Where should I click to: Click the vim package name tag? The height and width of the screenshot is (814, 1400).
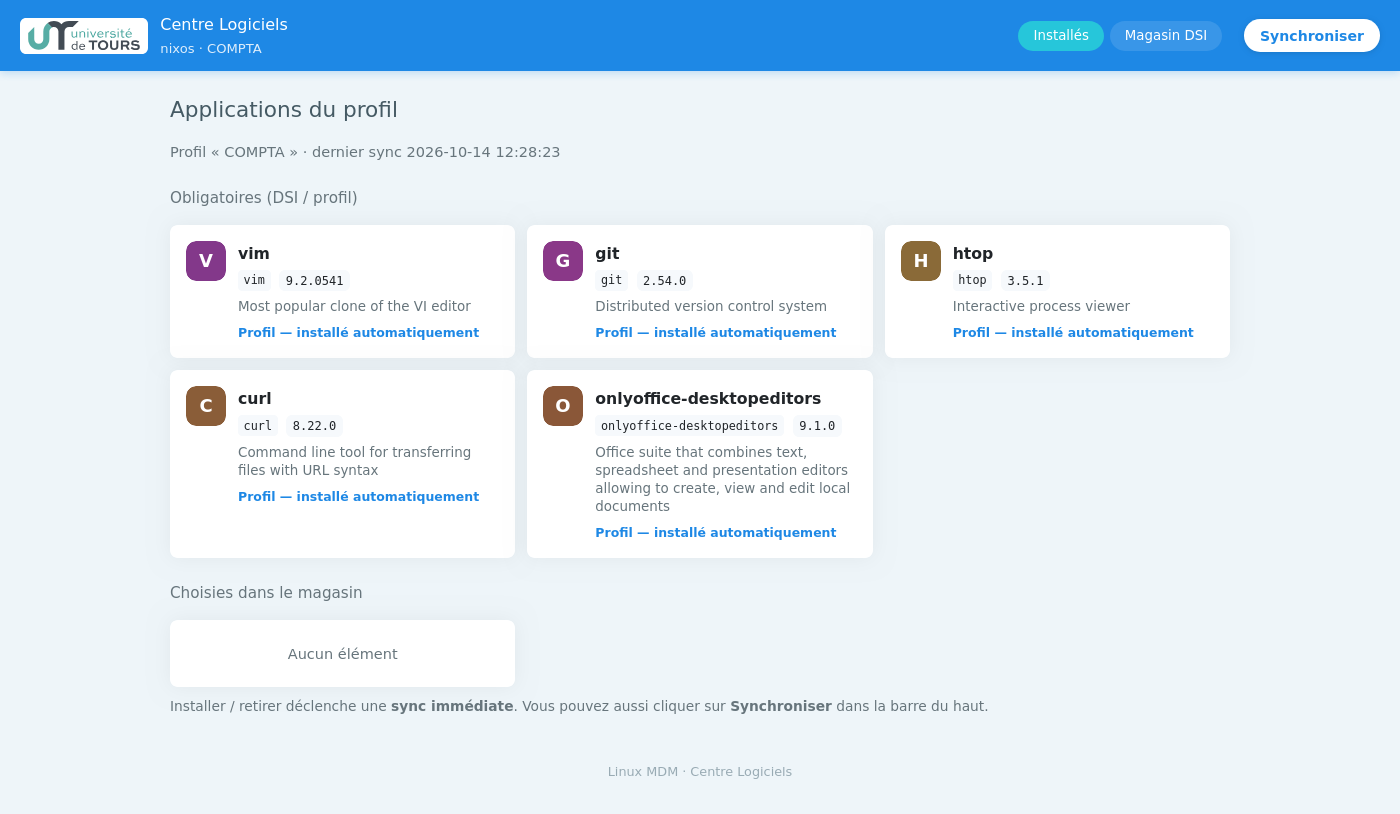click(x=255, y=281)
